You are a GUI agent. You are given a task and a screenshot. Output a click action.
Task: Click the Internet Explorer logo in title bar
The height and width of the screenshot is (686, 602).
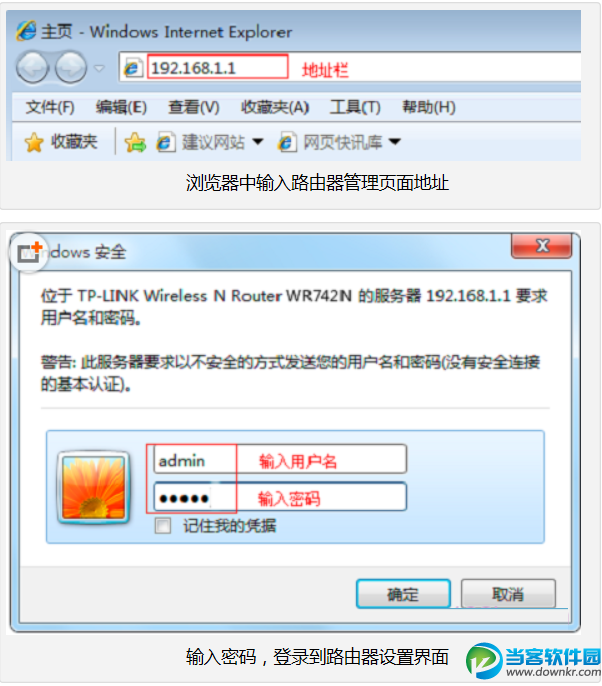26,31
